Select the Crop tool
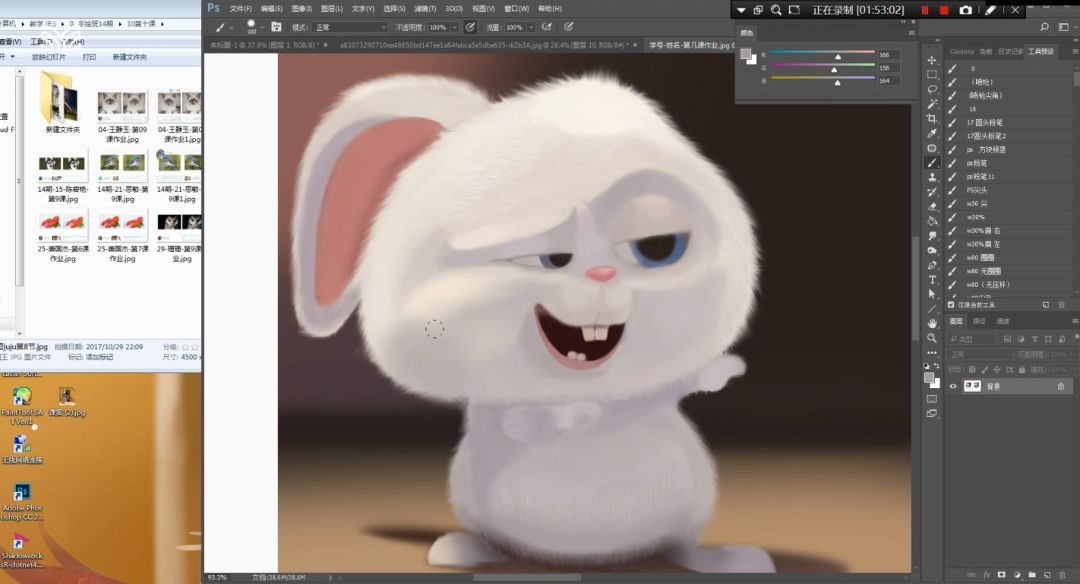This screenshot has width=1080, height=584. pos(932,118)
